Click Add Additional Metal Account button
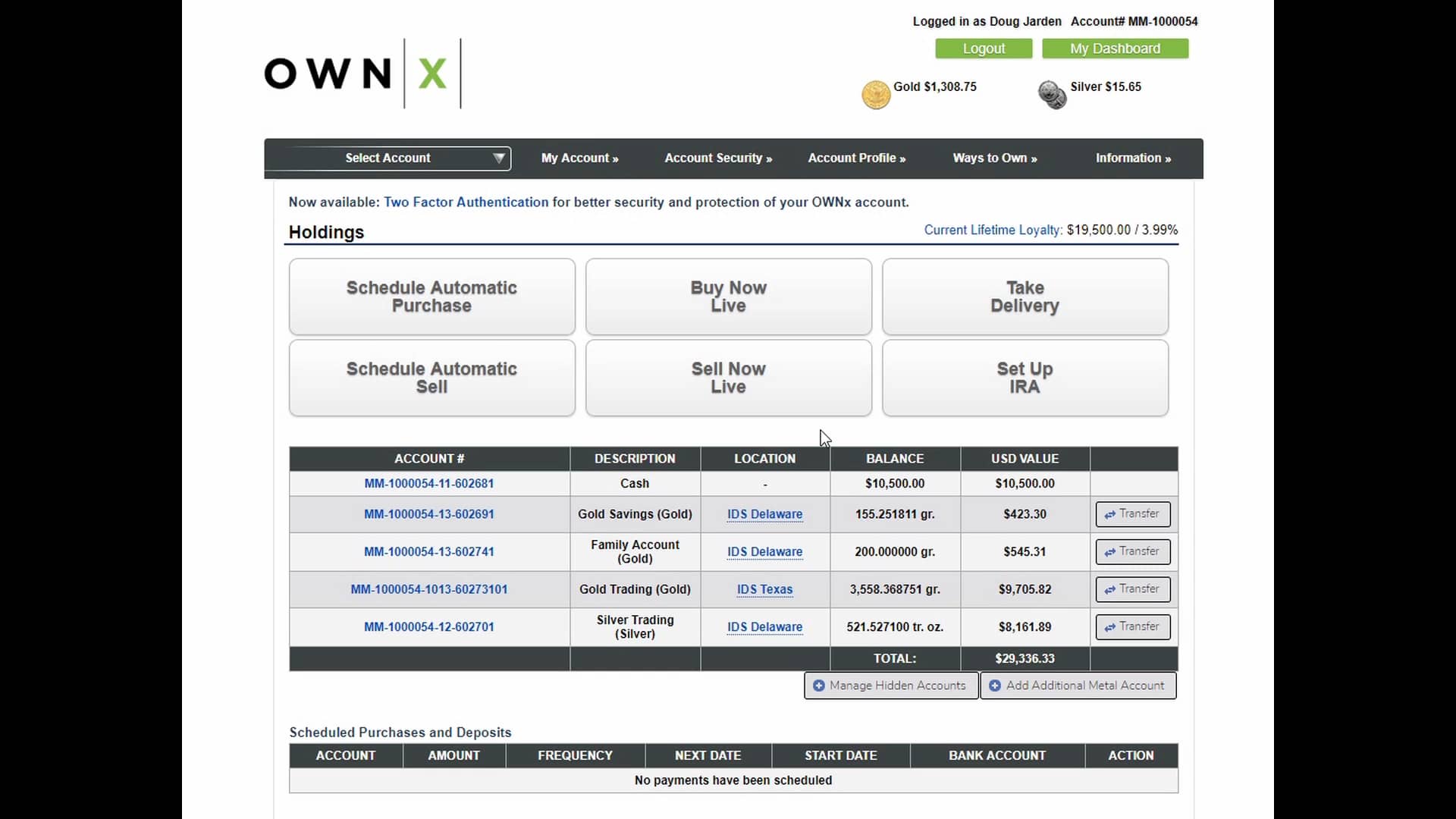The image size is (1456, 819). pyautogui.click(x=1078, y=686)
